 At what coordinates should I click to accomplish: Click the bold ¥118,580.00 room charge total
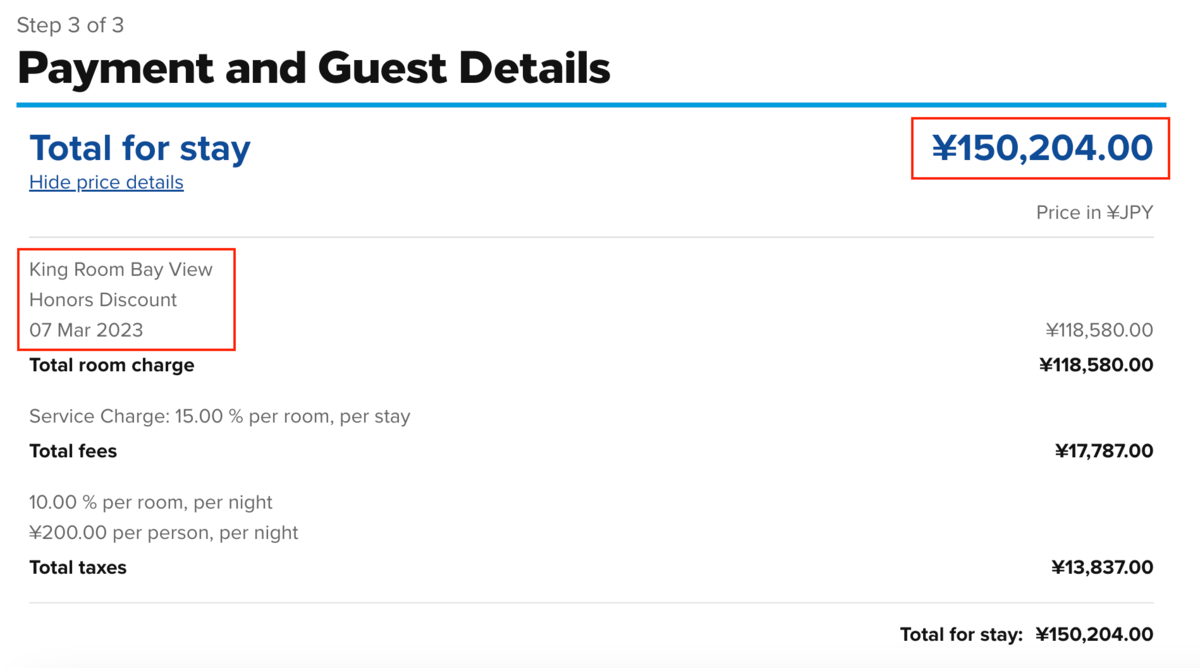(x=1096, y=365)
